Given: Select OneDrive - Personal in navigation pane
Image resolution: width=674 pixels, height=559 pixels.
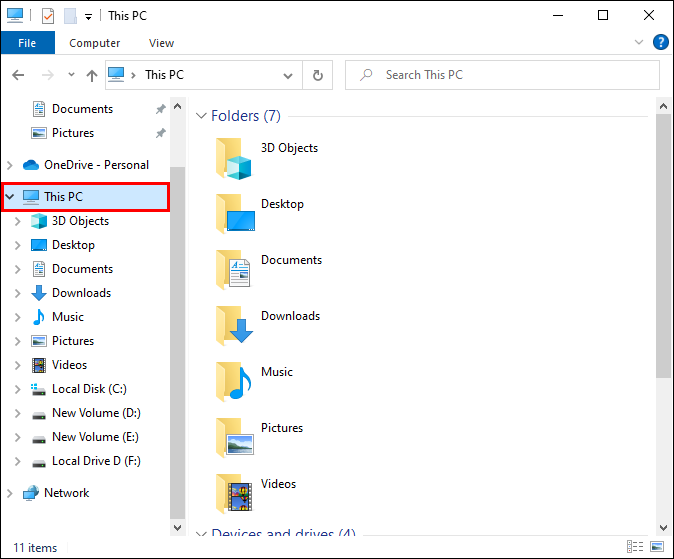Looking at the screenshot, I should click(x=96, y=165).
